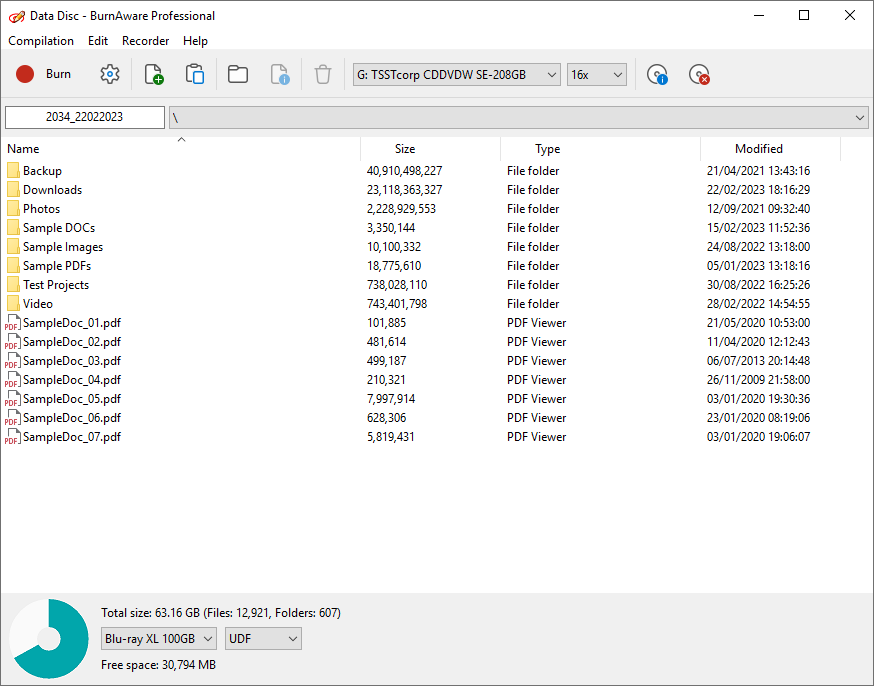Click the file properties info icon
This screenshot has width=874, height=686.
click(x=280, y=74)
